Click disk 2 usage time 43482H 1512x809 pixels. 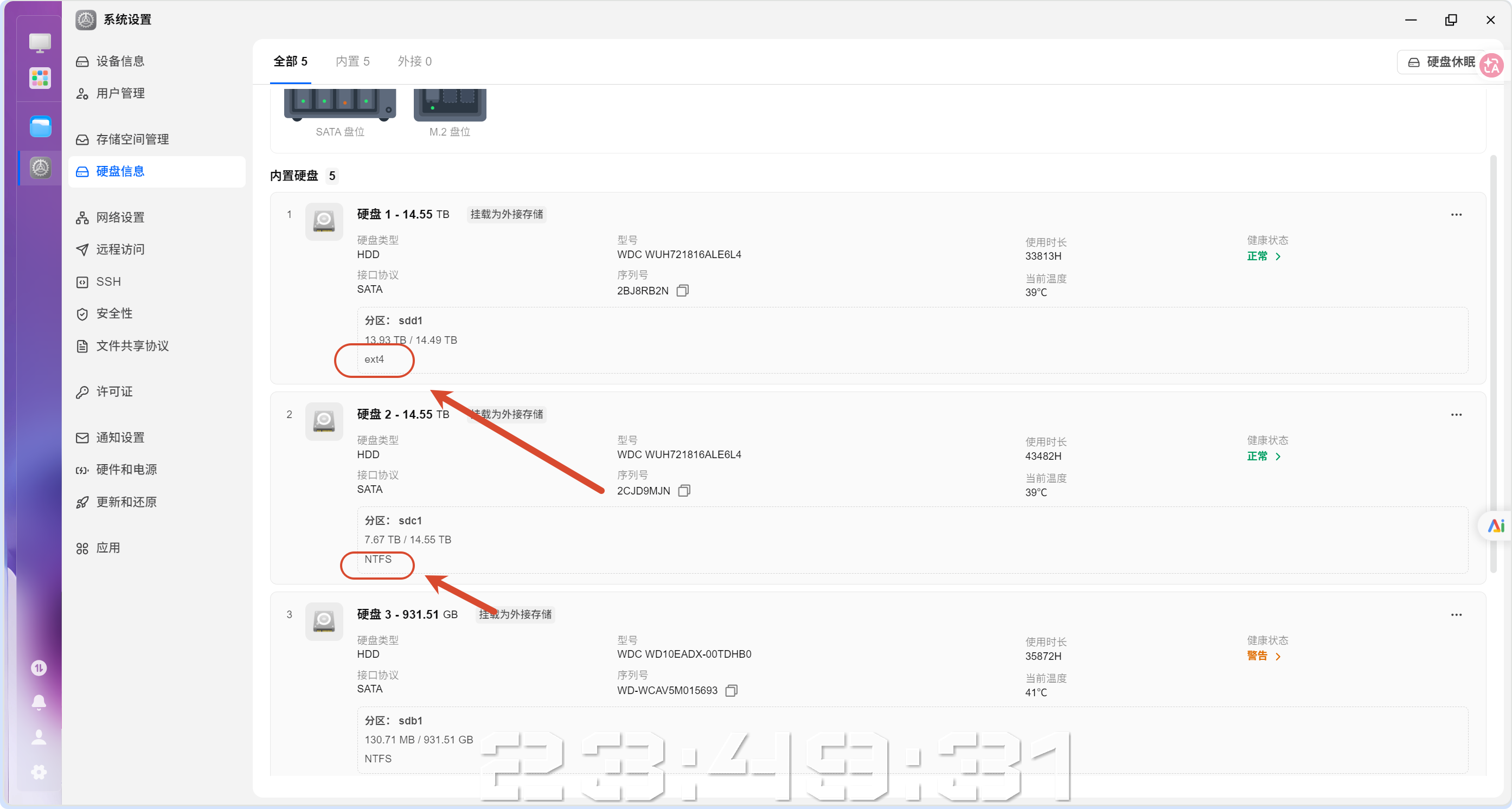point(1043,457)
